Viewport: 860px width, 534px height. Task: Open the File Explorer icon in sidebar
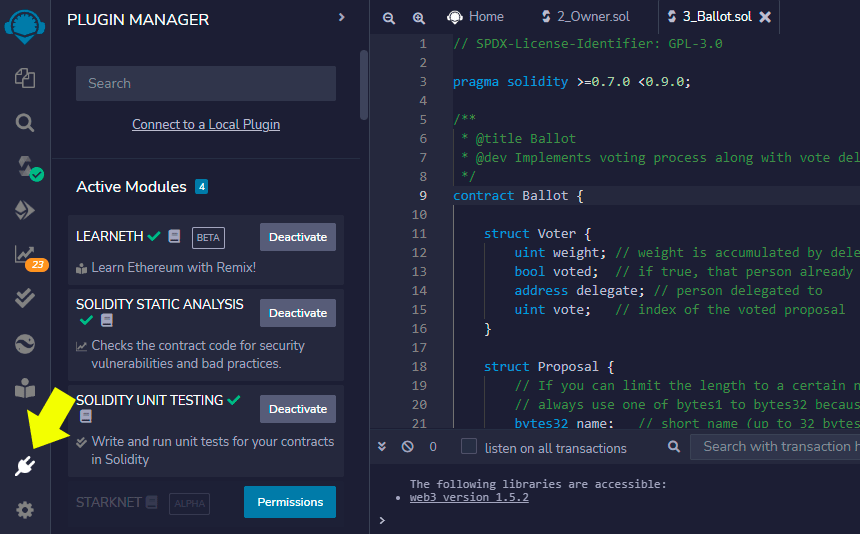25,78
